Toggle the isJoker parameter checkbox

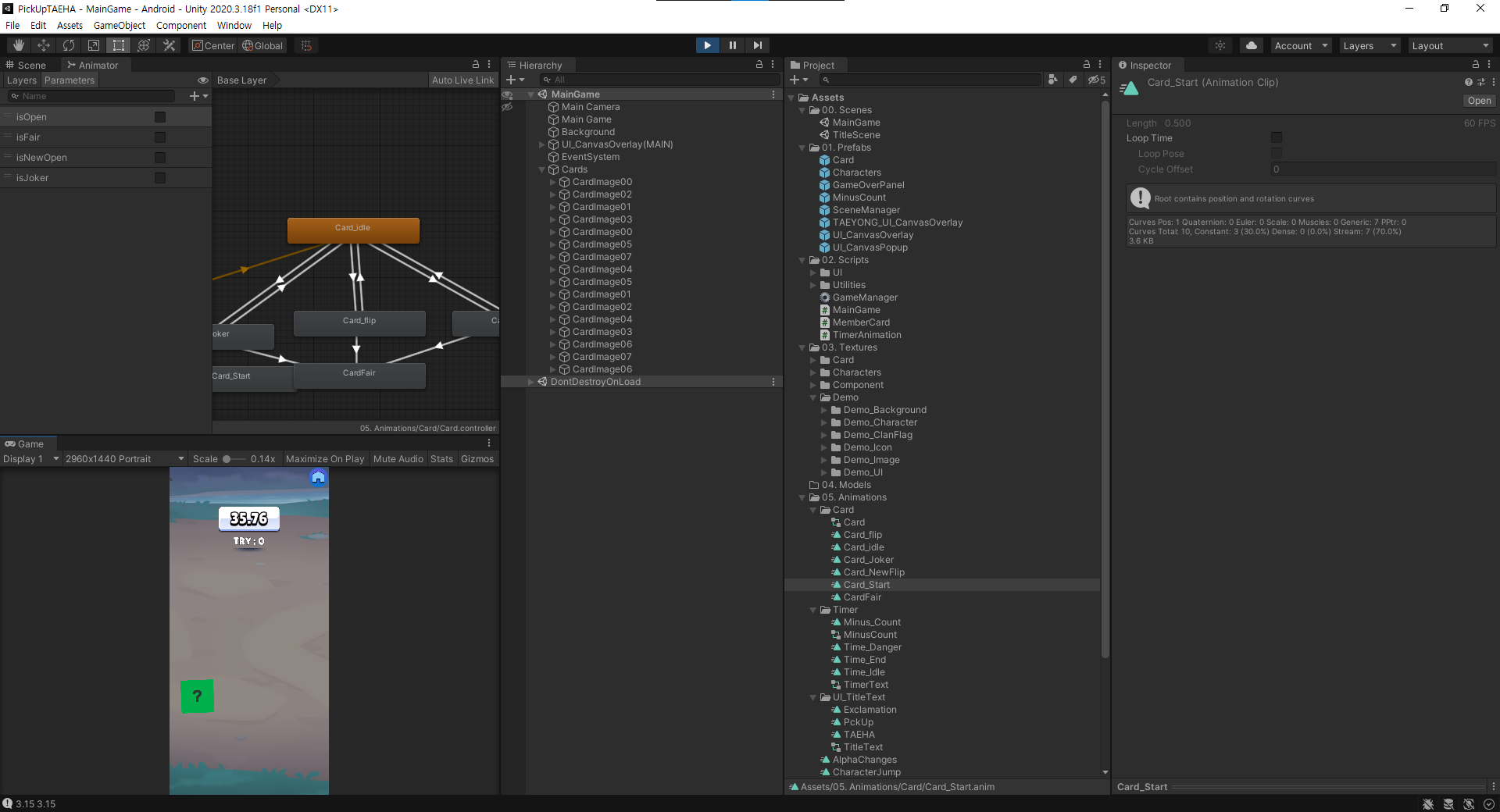(x=160, y=178)
